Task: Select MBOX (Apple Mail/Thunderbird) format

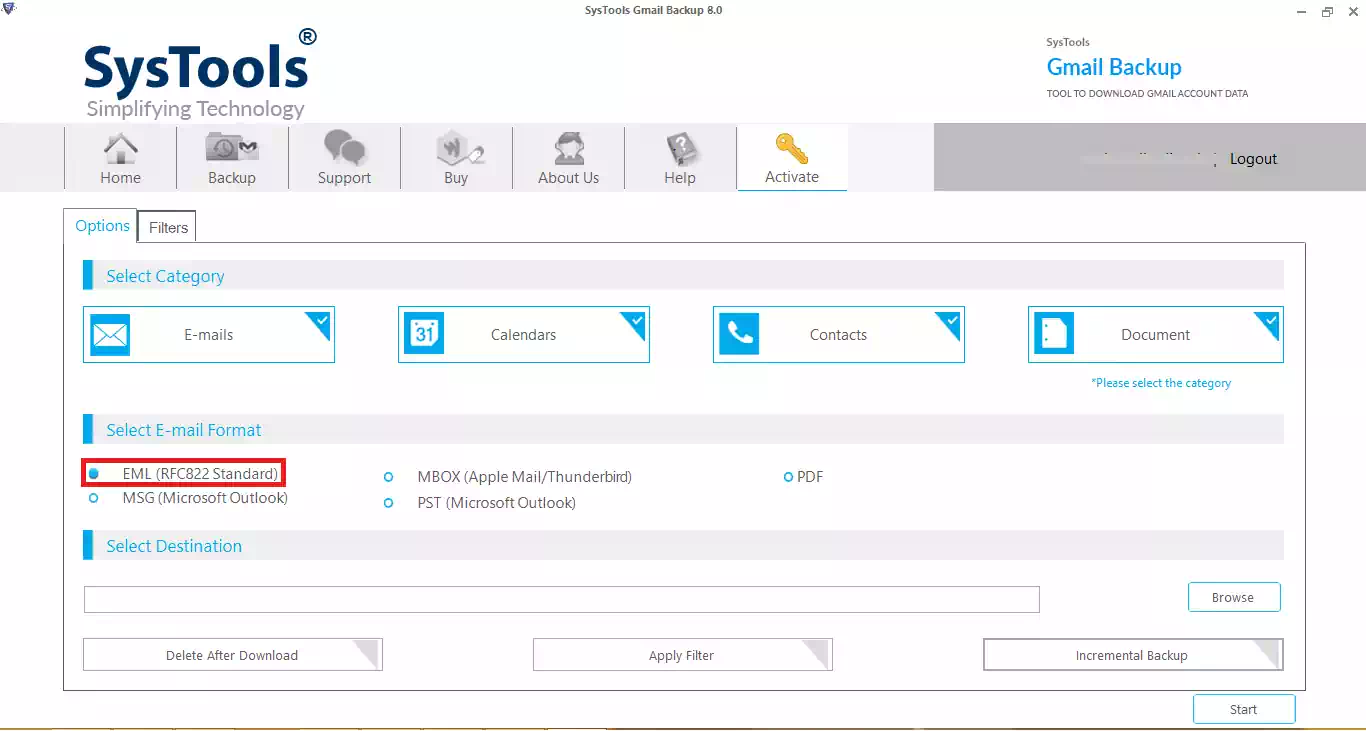Action: pos(388,477)
